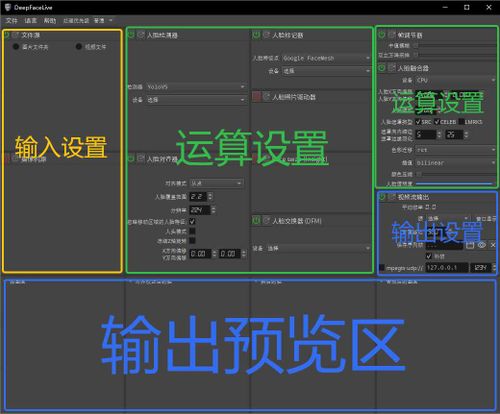Enable the freeze Z rotation checkbox
Image resolution: width=500 pixels, height=414 pixels.
pyautogui.click(x=192, y=240)
